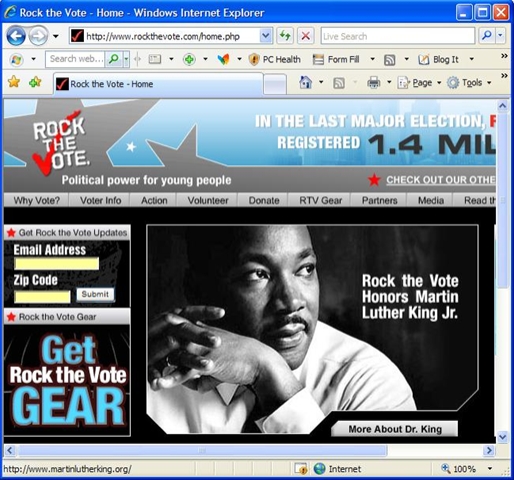514x480 pixels.
Task: Open the Page menu
Action: coord(419,83)
